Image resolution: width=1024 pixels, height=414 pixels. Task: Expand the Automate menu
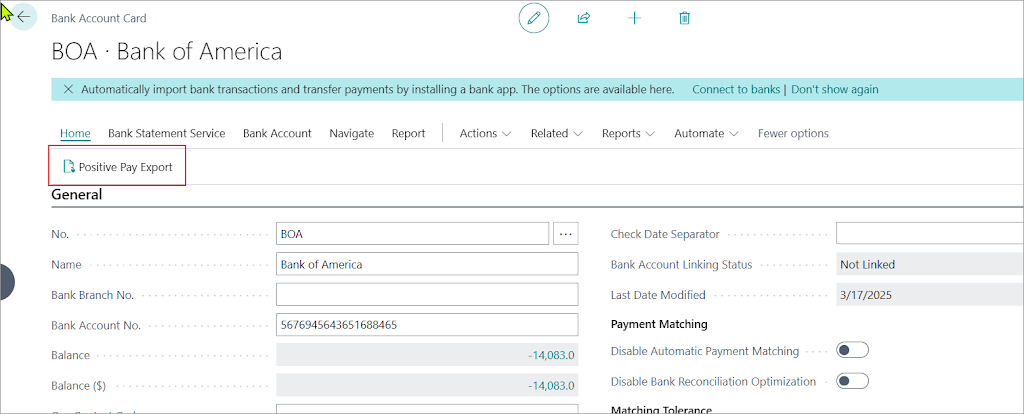click(706, 133)
